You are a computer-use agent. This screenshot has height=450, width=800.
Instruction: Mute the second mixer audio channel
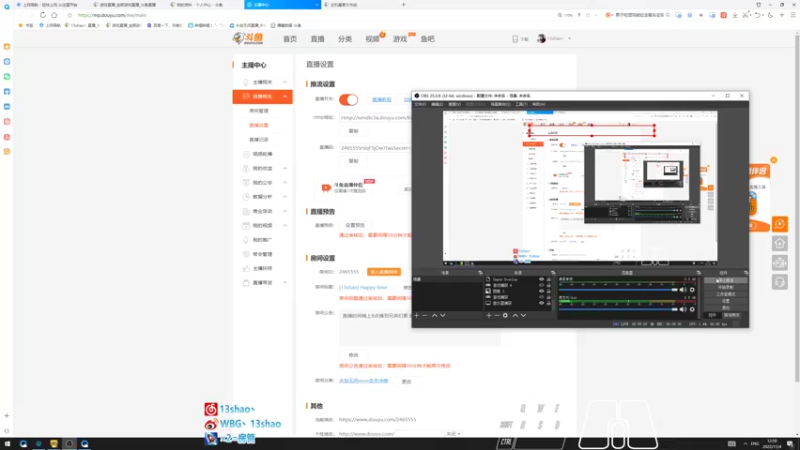683,309
